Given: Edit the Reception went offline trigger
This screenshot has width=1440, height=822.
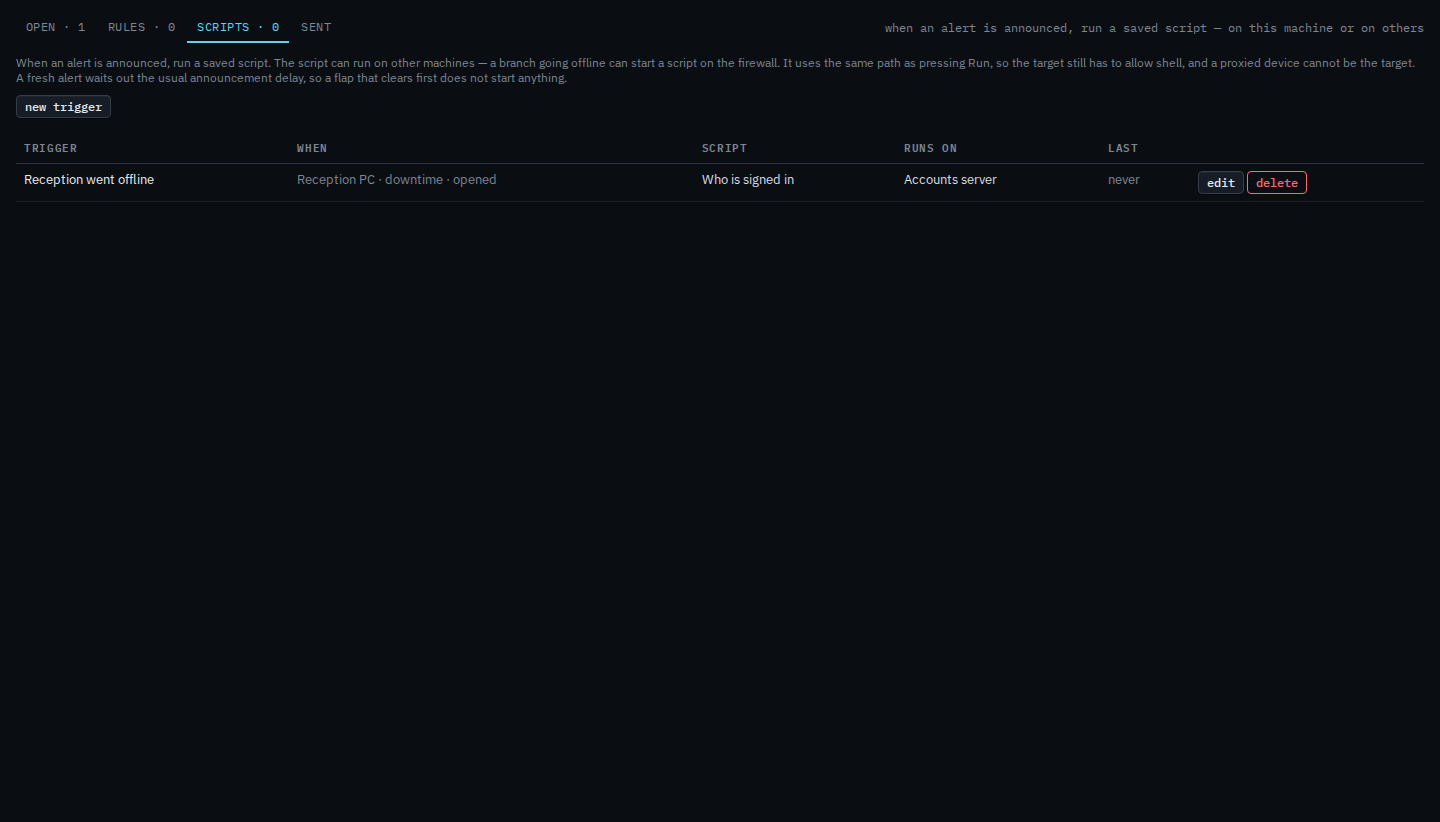Looking at the screenshot, I should 1221,183.
